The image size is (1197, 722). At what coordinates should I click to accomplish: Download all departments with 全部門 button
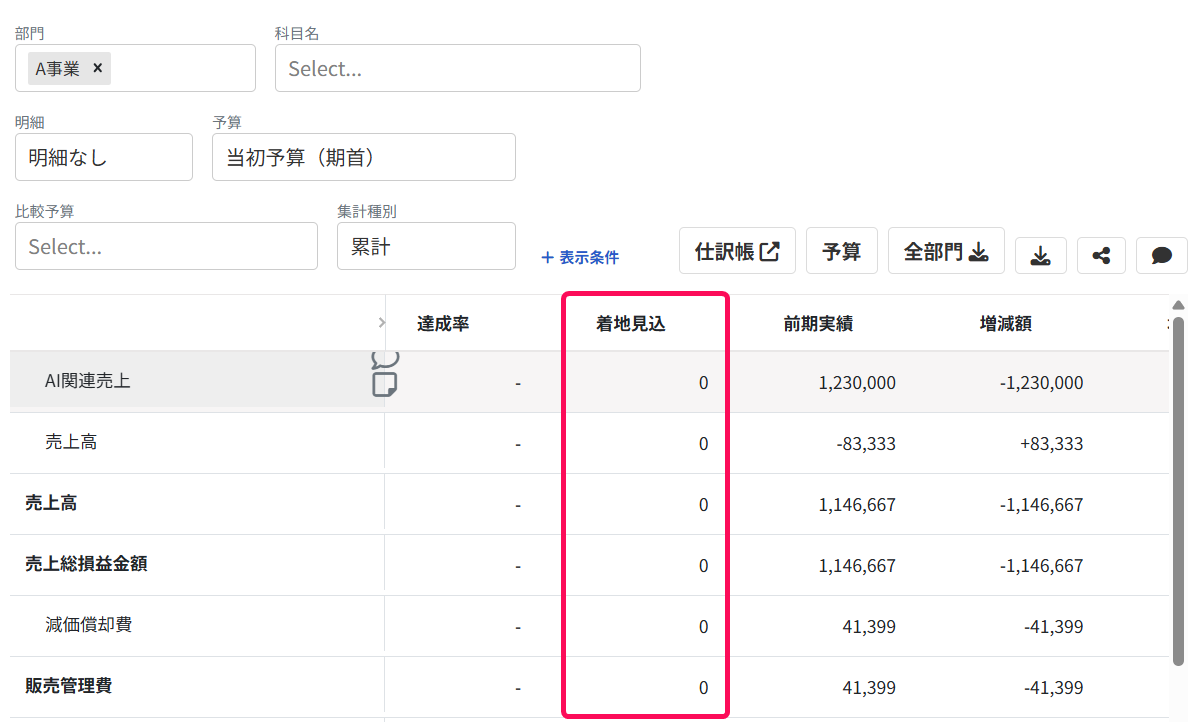[946, 251]
